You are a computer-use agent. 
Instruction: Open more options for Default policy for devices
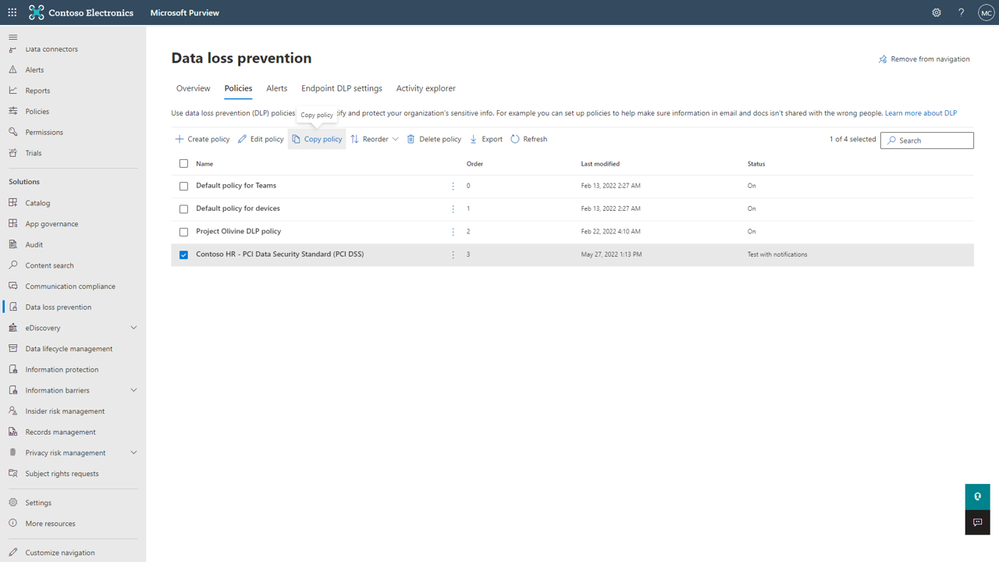click(453, 209)
